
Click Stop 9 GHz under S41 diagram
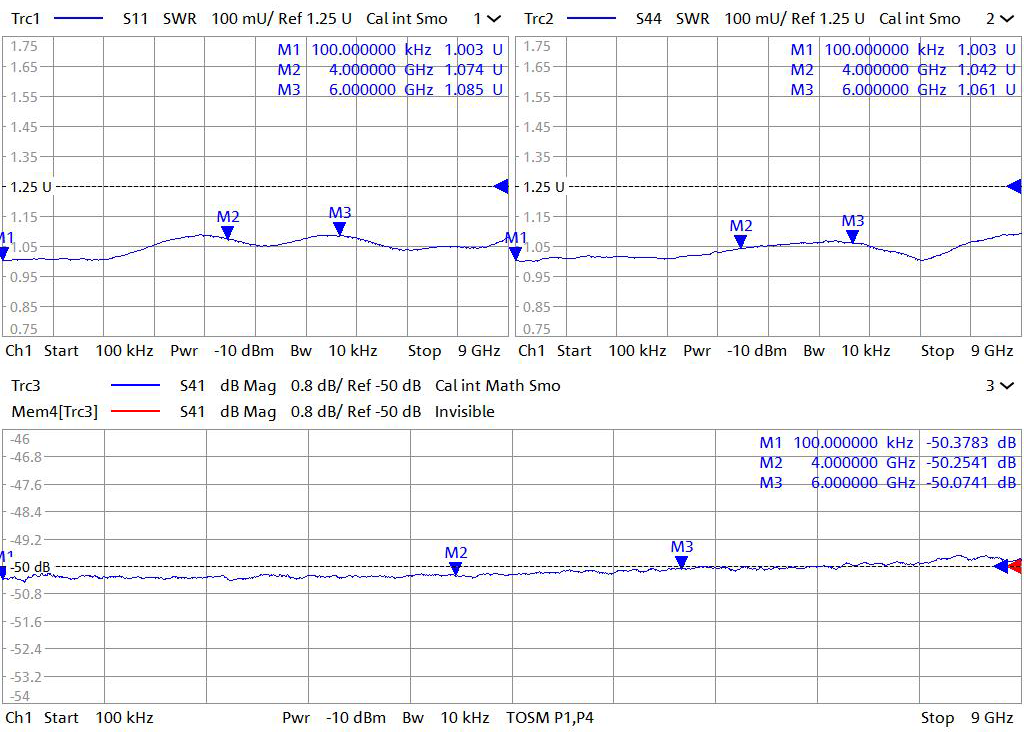pyautogui.click(x=966, y=718)
